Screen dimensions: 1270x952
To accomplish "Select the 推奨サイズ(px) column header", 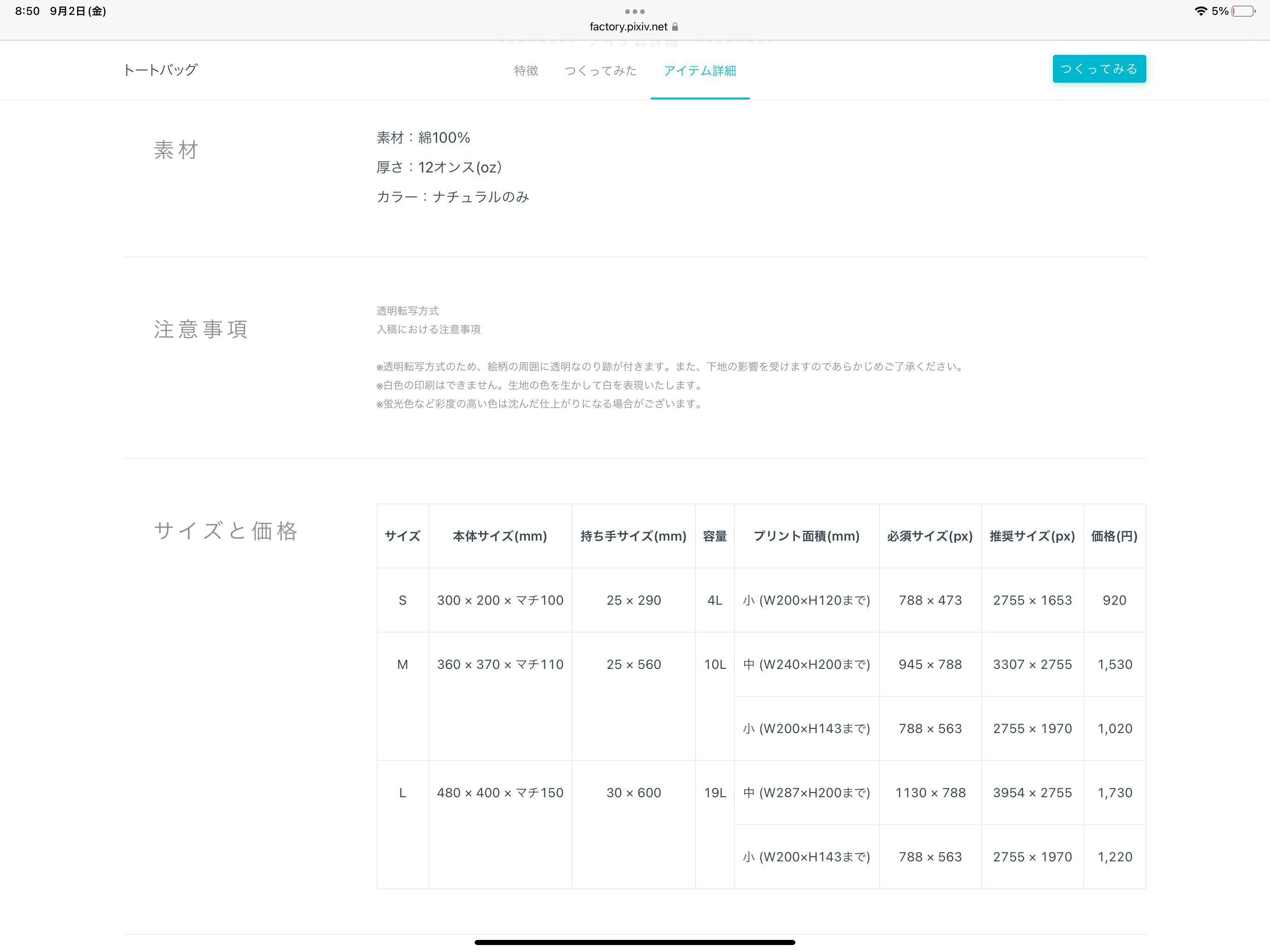I will tap(1032, 535).
